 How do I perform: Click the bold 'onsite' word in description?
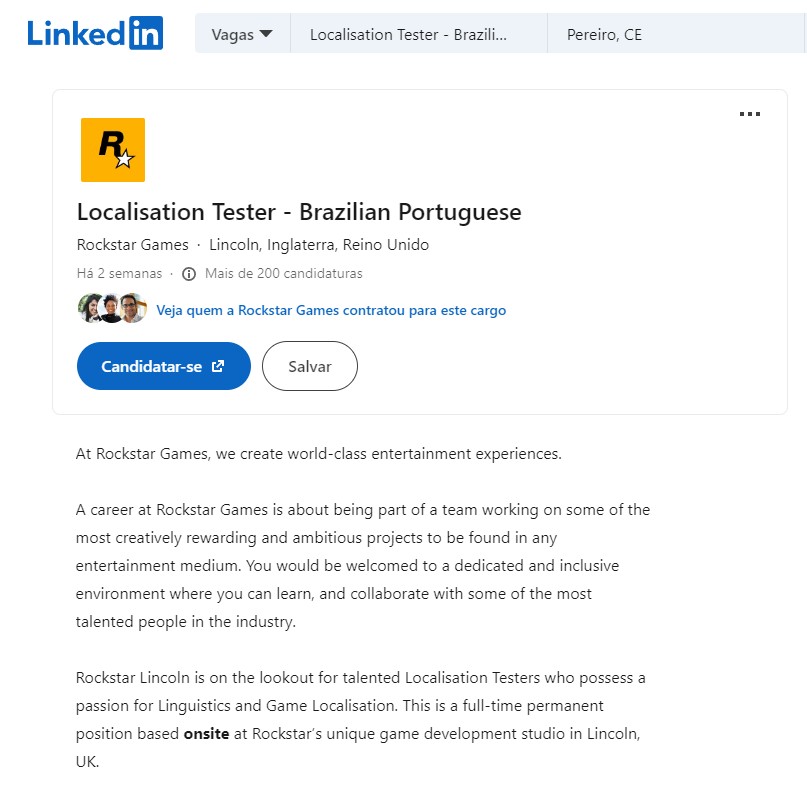tap(206, 733)
